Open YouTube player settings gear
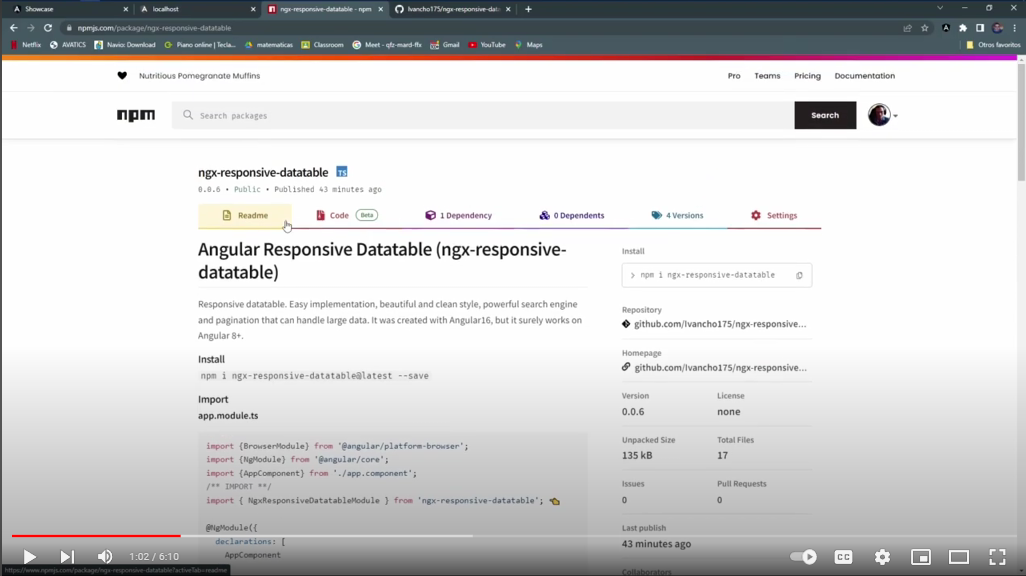The image size is (1026, 576). coord(881,557)
